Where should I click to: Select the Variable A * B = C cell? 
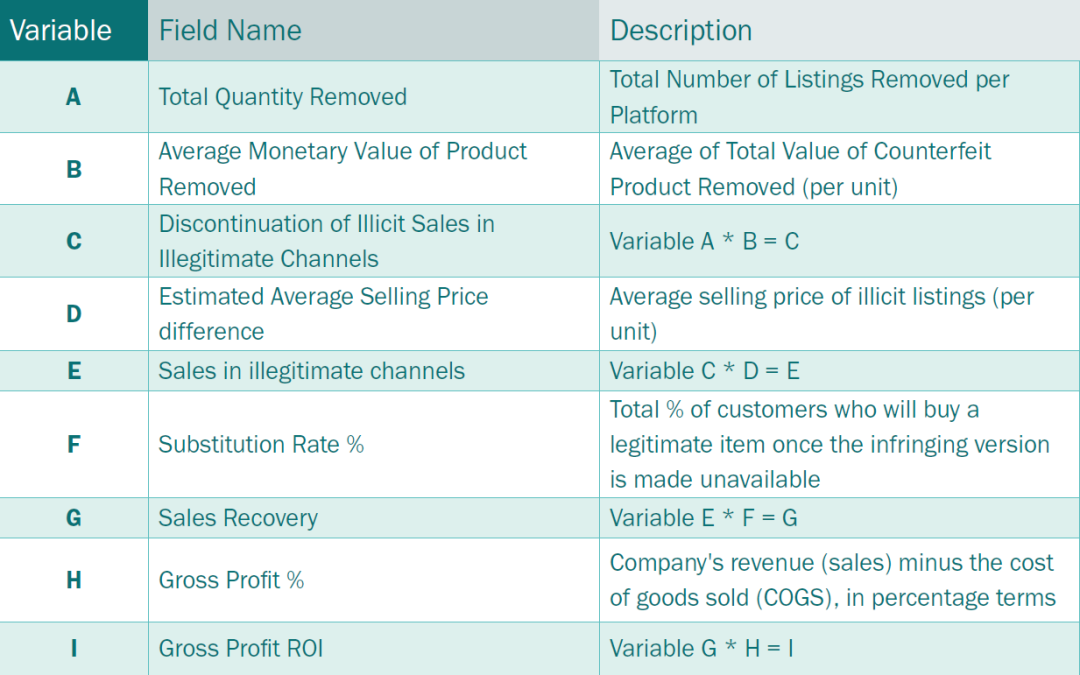(840, 241)
